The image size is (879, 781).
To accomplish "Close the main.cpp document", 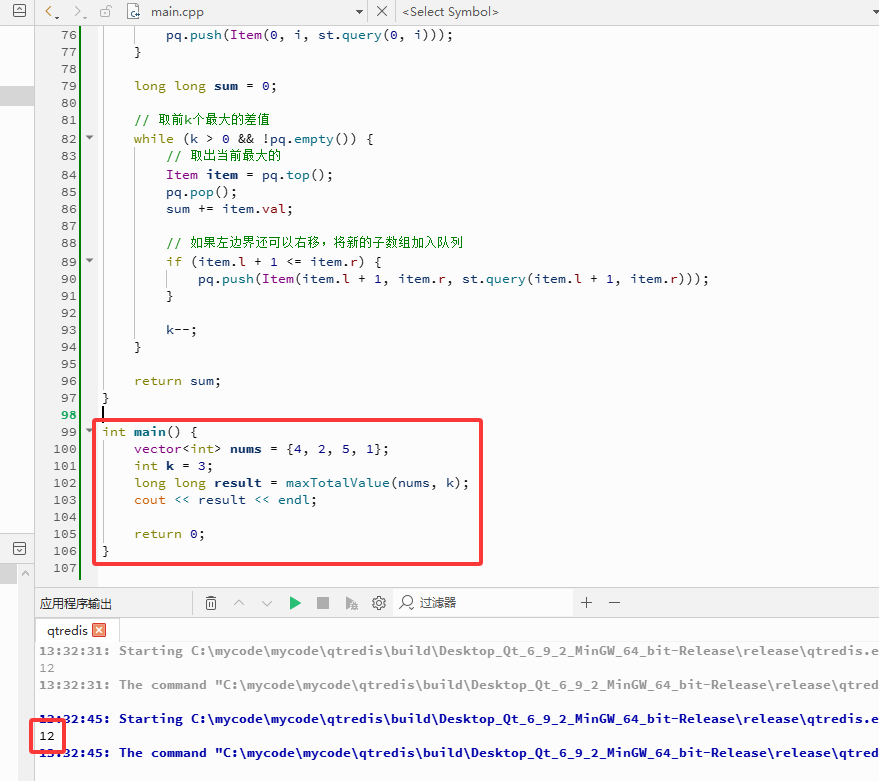I will pyautogui.click(x=382, y=11).
